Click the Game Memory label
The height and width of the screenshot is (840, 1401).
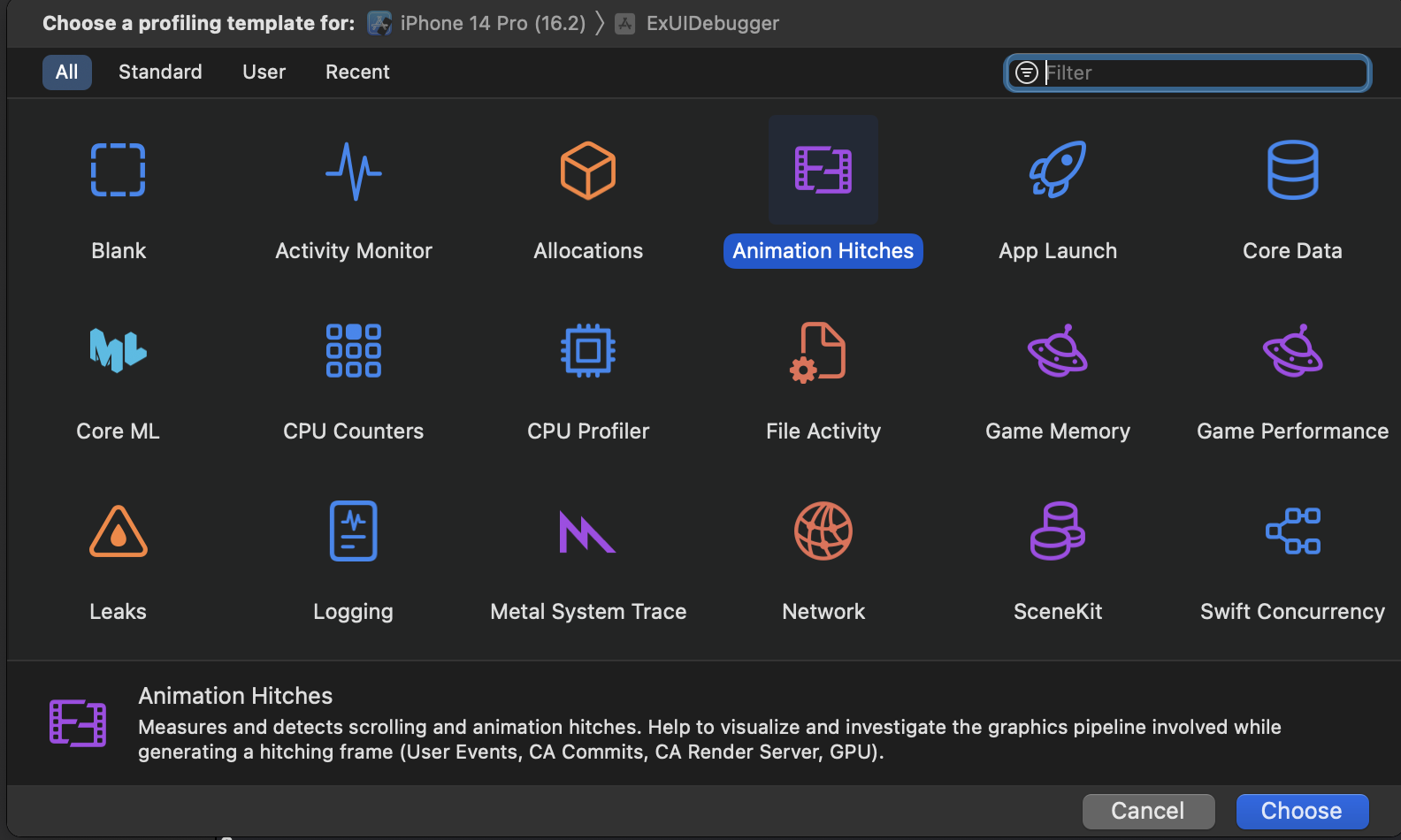(1058, 431)
